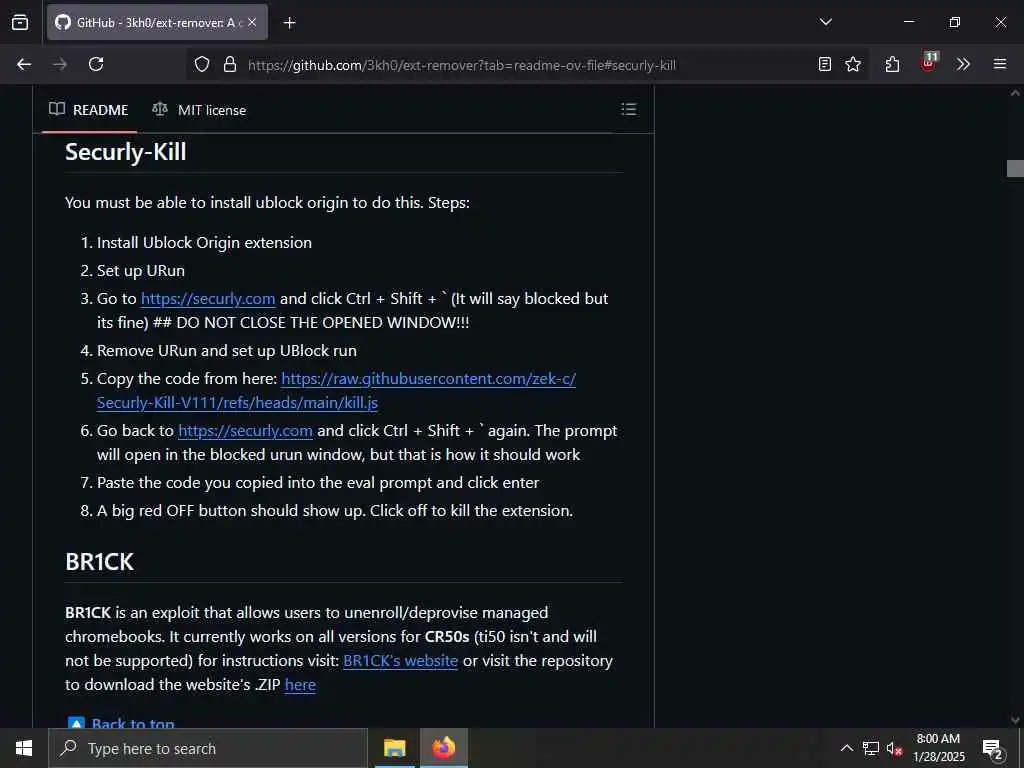Click step 7 'Paste the code you copied'
This screenshot has width=1024, height=768.
click(x=317, y=483)
